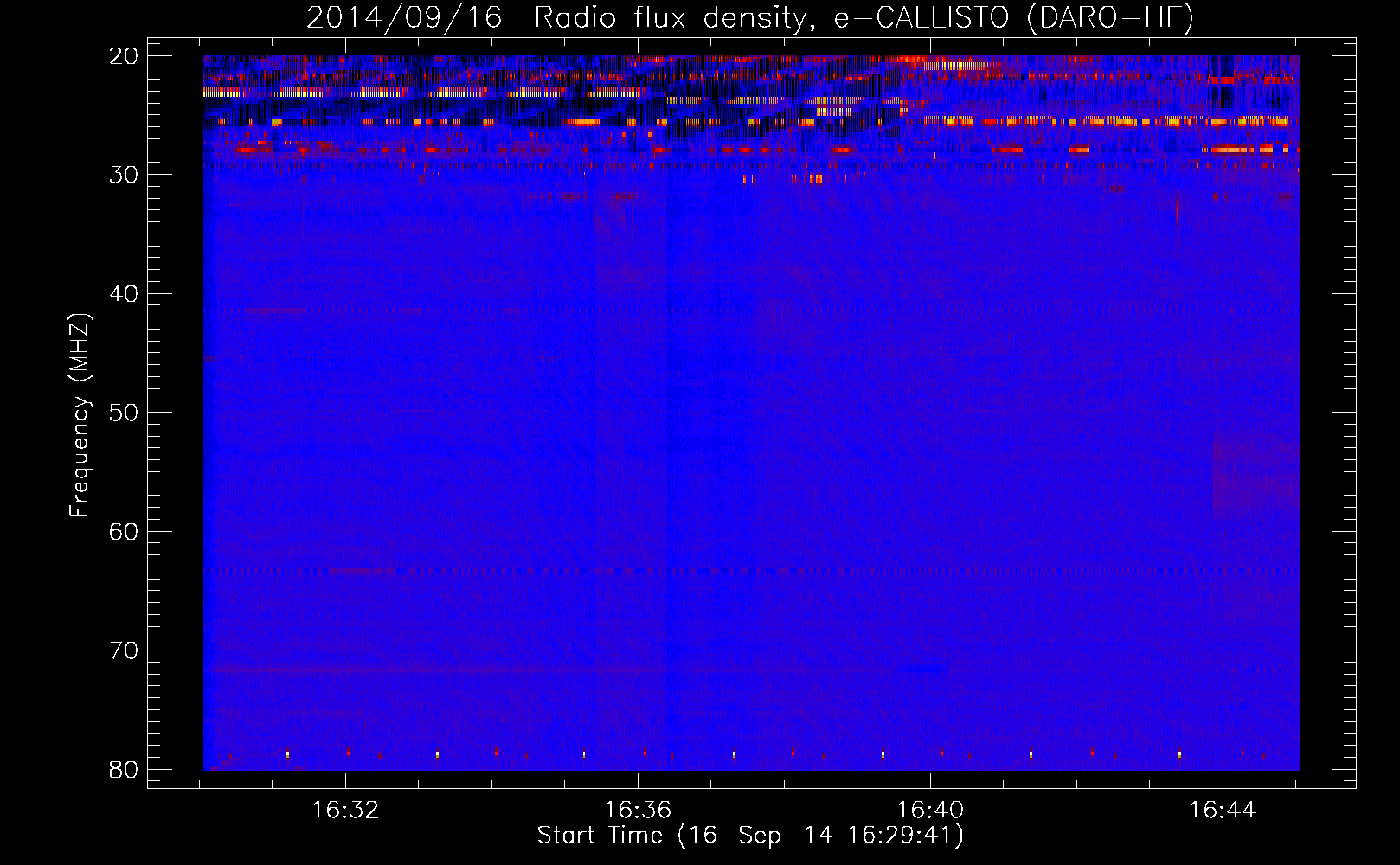
Task: Click the time tick label '16:32'
Action: point(345,811)
